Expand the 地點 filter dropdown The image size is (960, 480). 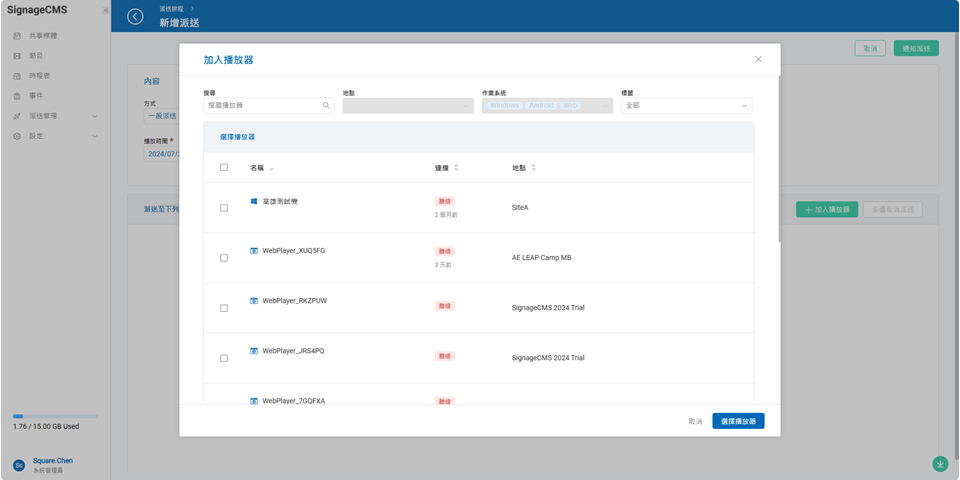tap(408, 105)
